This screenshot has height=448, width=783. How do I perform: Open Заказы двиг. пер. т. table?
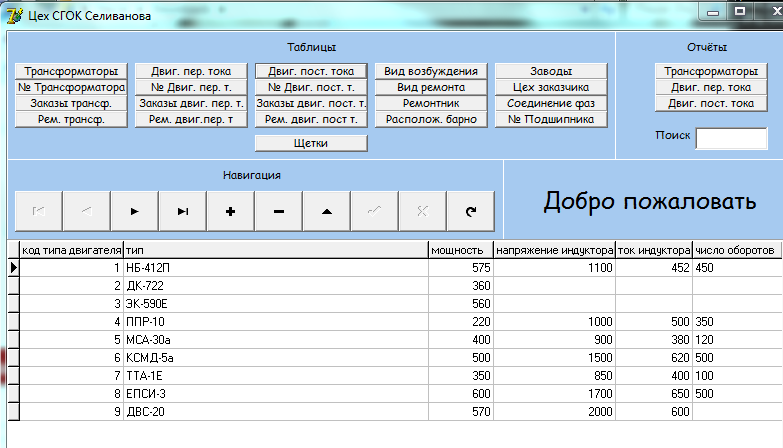191,103
